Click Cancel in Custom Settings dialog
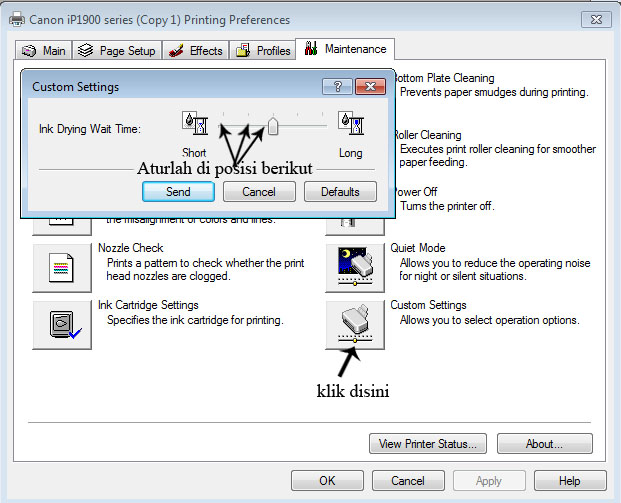The image size is (621, 503). tap(259, 192)
